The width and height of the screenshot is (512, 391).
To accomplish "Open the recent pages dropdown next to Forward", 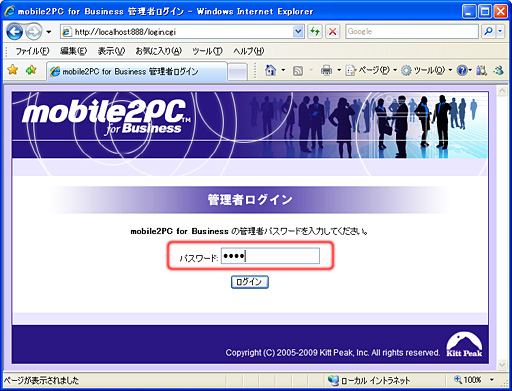I will [x=49, y=32].
